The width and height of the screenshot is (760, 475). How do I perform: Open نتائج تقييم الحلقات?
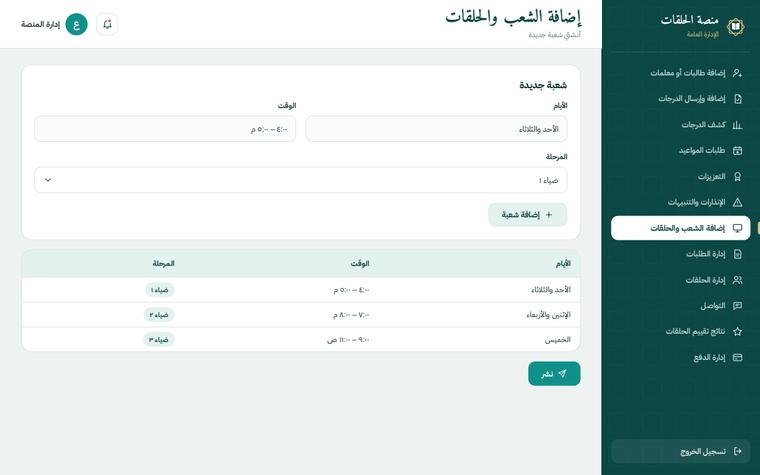pyautogui.click(x=681, y=332)
